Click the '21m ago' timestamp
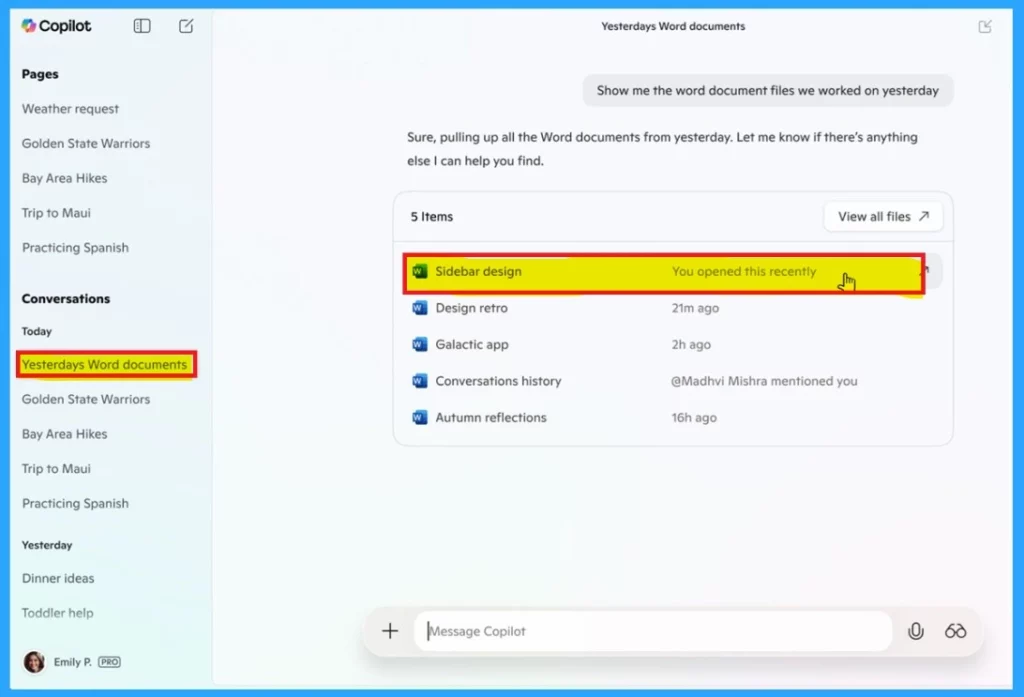This screenshot has height=697, width=1024. click(x=696, y=308)
